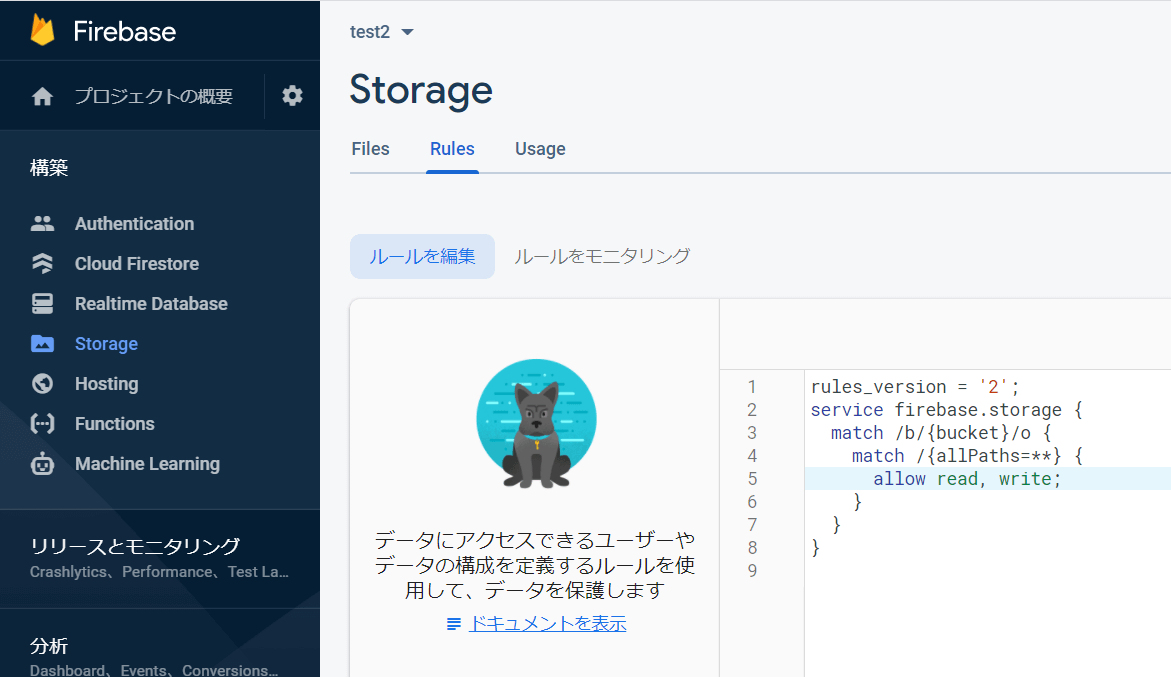
Task: Open Cloud Firestore in the sidebar
Action: tap(137, 263)
